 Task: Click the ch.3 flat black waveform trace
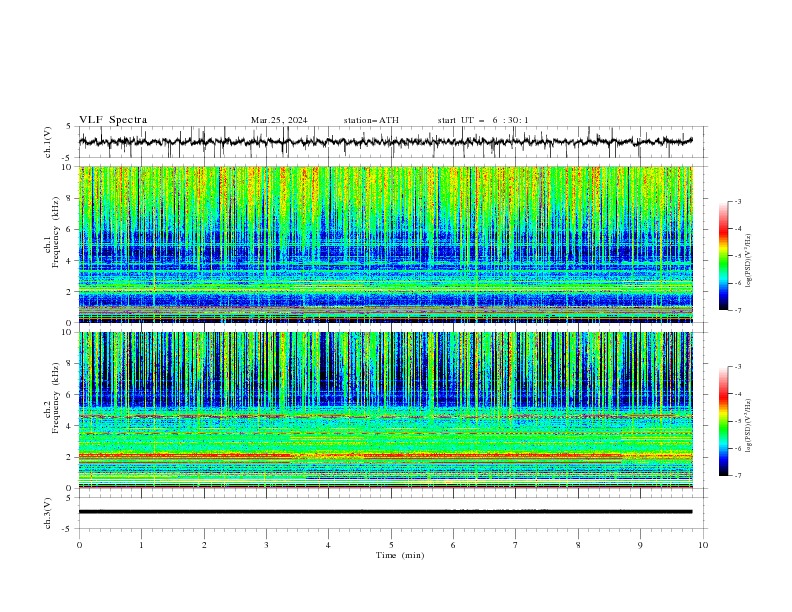(386, 512)
